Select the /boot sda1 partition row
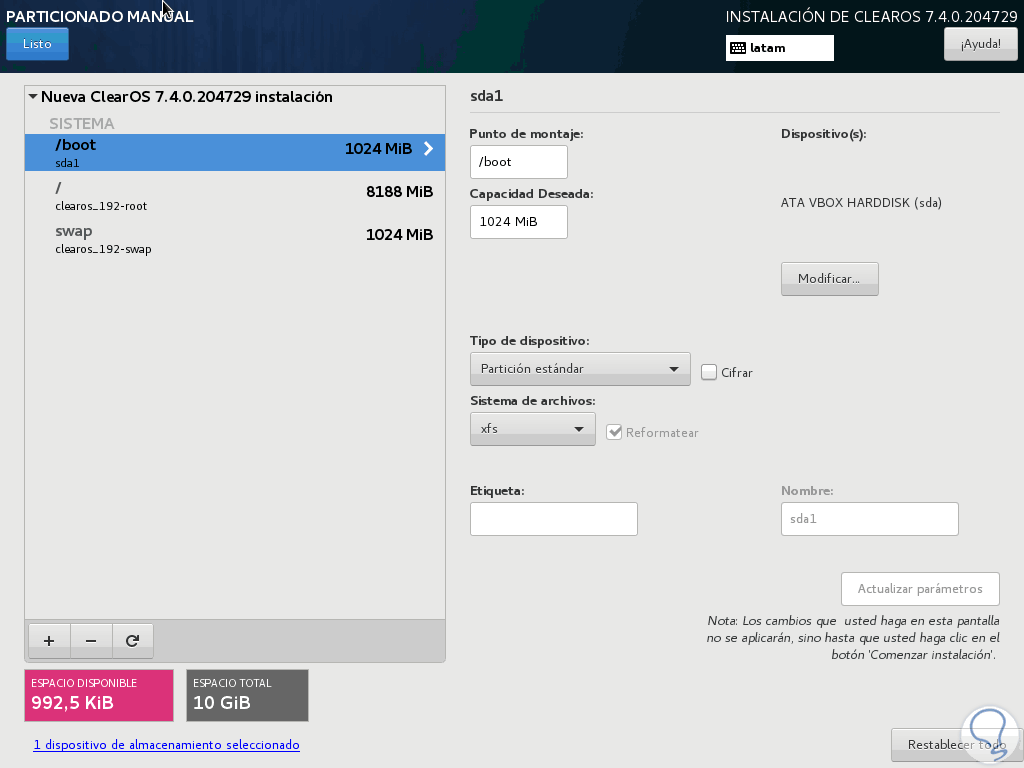This screenshot has width=1024, height=768. [x=235, y=153]
